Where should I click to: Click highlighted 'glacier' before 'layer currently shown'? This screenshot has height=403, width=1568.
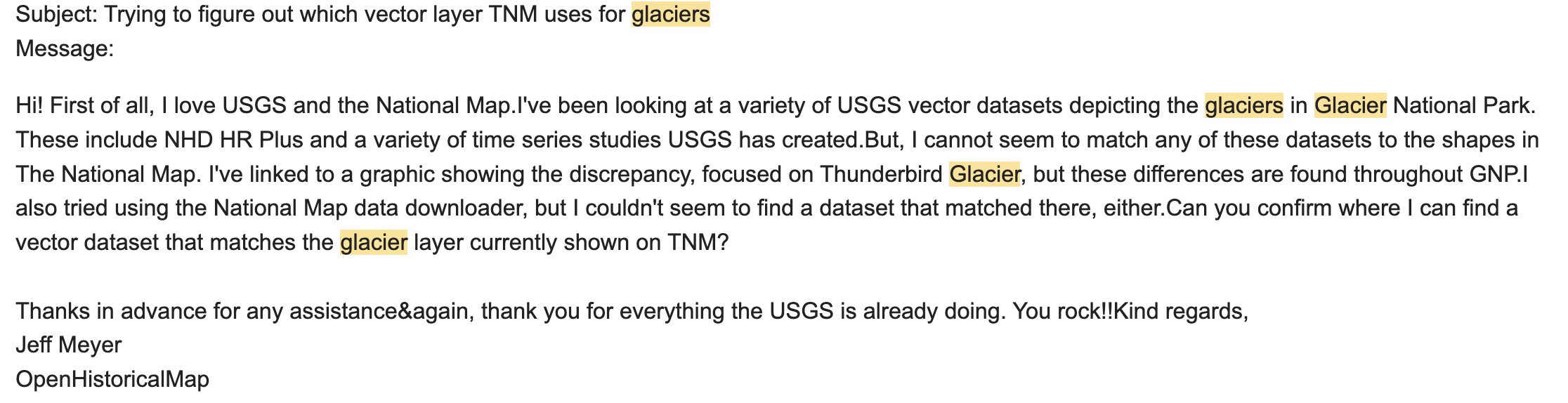pos(374,243)
